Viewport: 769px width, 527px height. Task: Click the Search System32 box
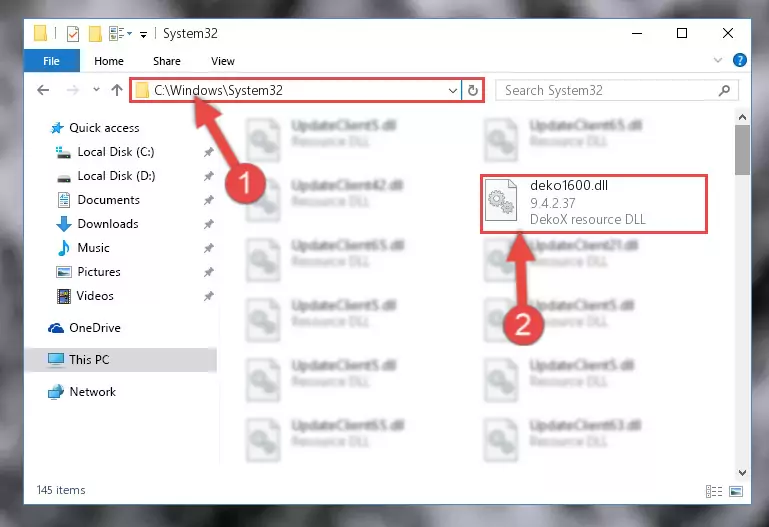pos(617,91)
